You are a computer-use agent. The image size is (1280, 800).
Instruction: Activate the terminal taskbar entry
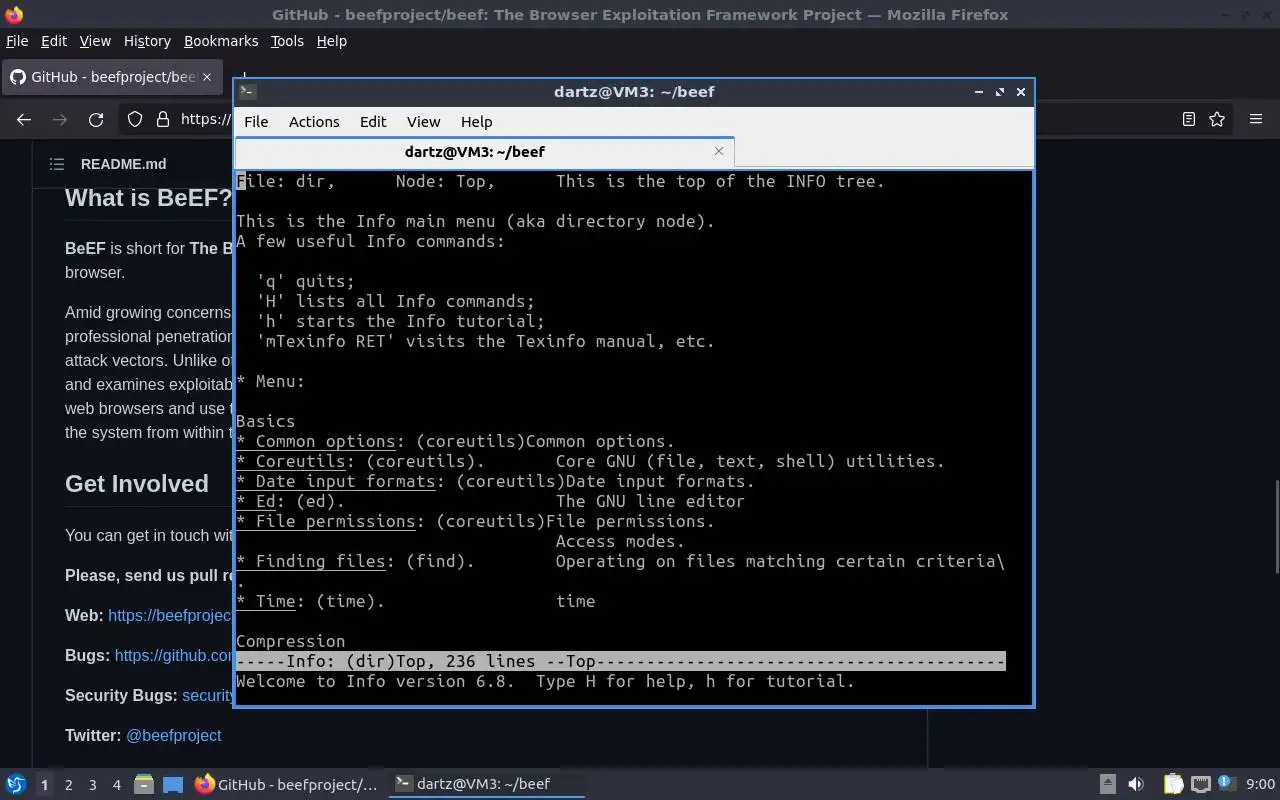point(485,784)
